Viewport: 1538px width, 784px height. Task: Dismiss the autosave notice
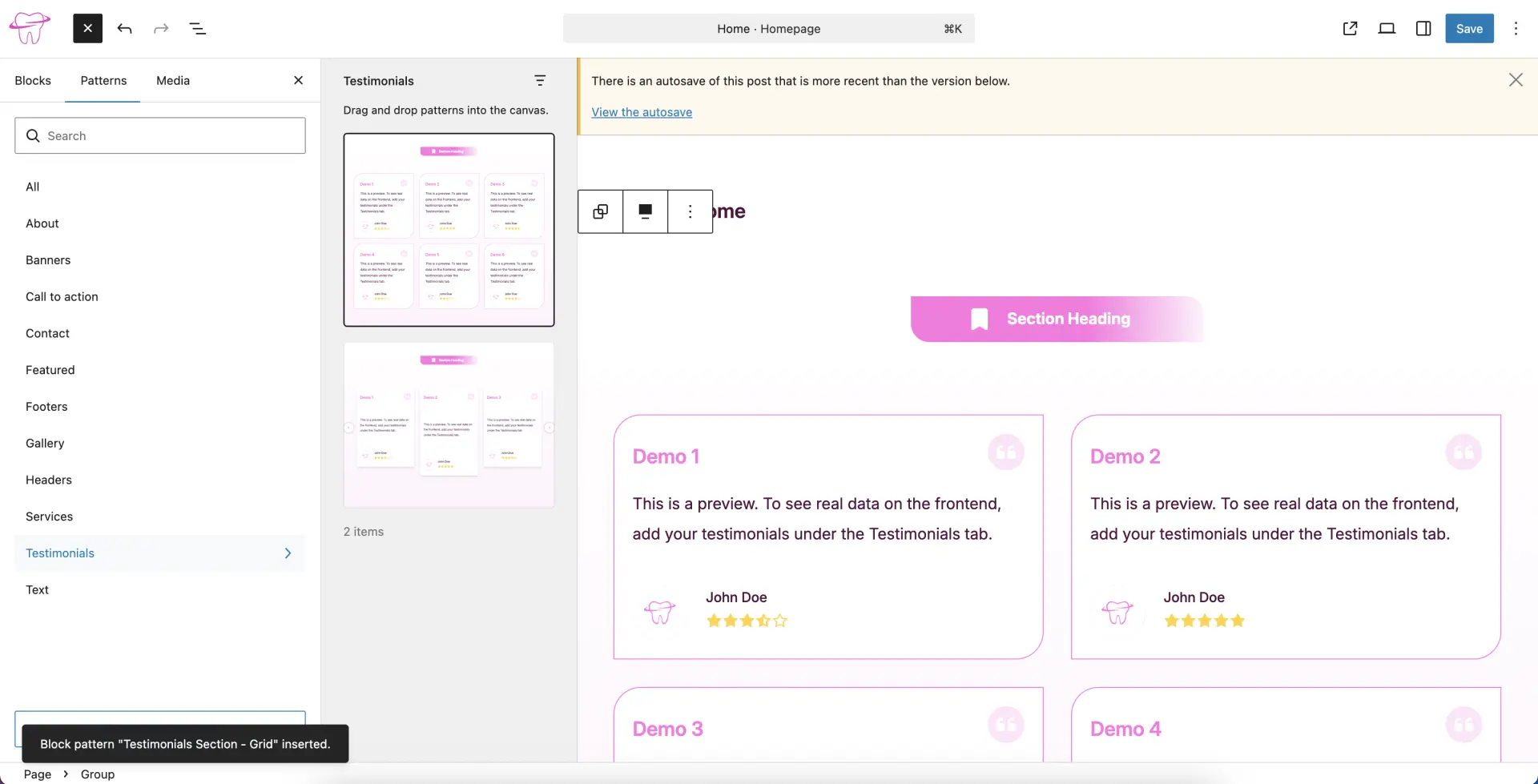(x=1516, y=80)
